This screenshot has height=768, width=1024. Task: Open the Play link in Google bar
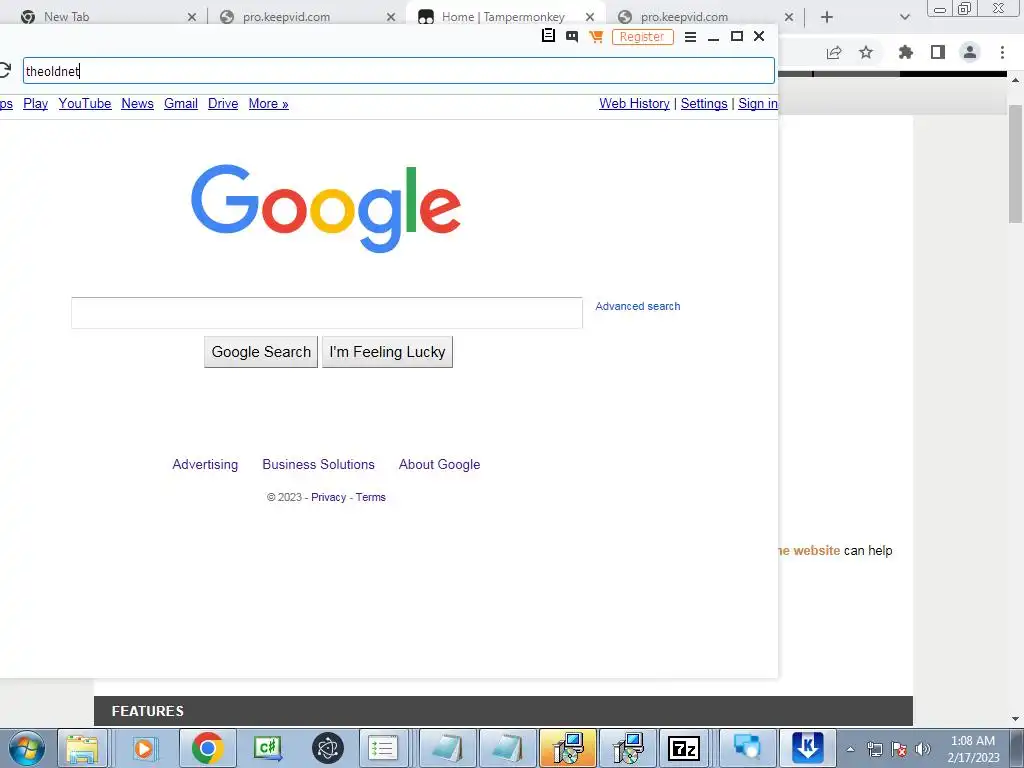coord(35,104)
